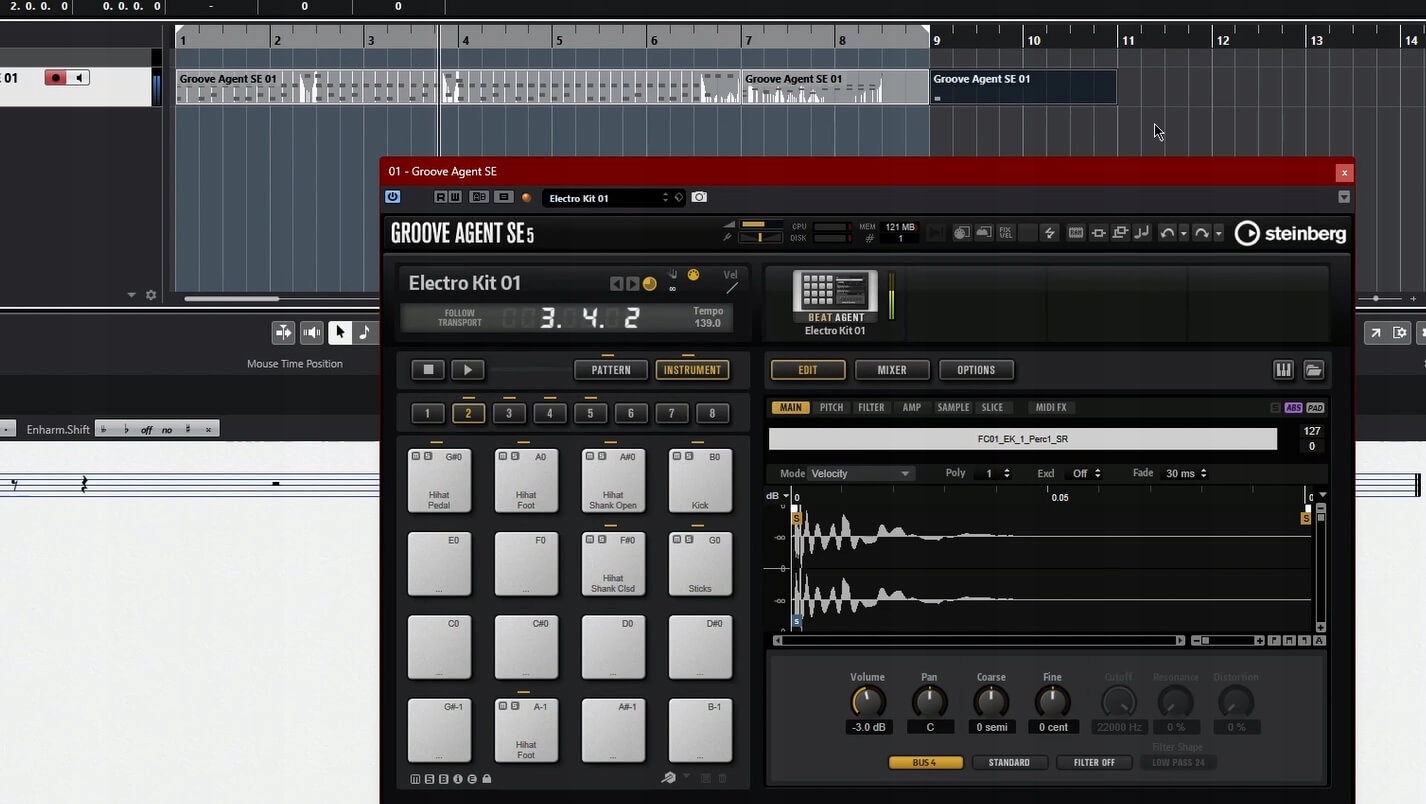Viewport: 1426px width, 804px height.
Task: Mute the Cubase track 01
Action: (x=78, y=78)
